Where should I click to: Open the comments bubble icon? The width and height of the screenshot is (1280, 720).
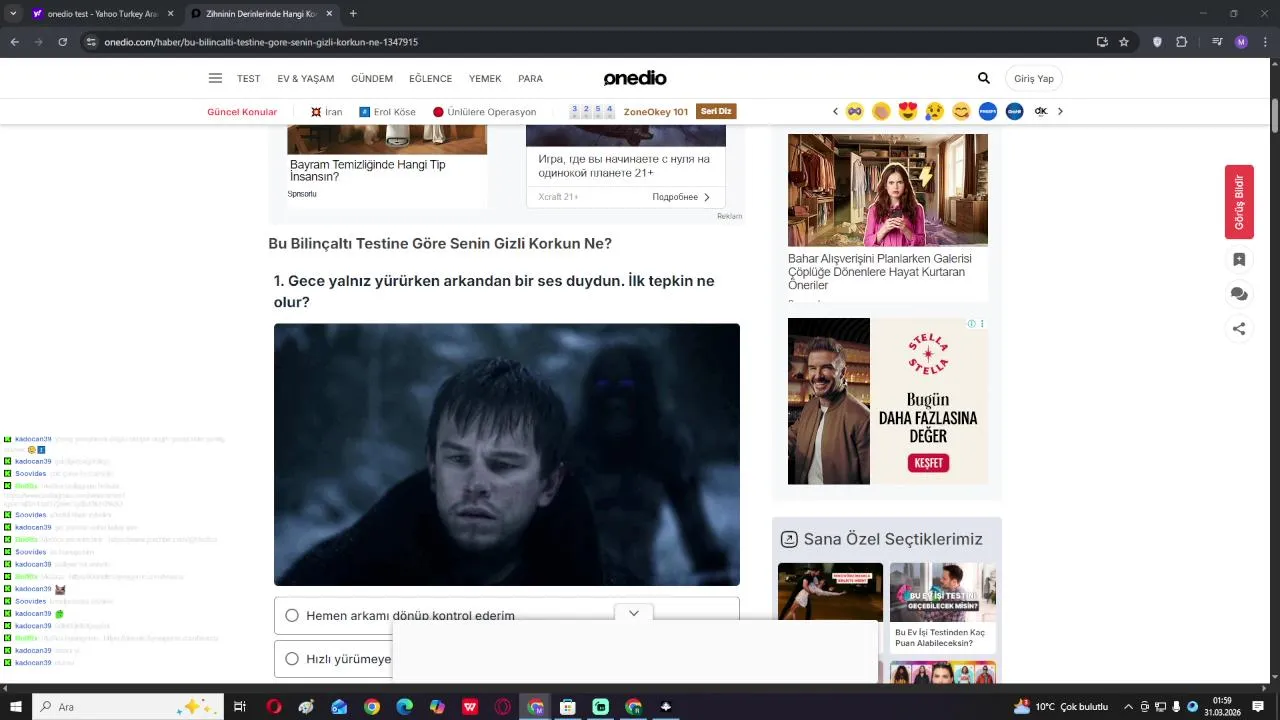coord(1239,294)
